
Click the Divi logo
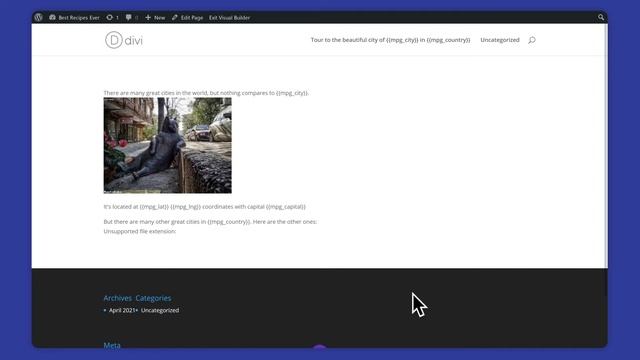pos(124,40)
